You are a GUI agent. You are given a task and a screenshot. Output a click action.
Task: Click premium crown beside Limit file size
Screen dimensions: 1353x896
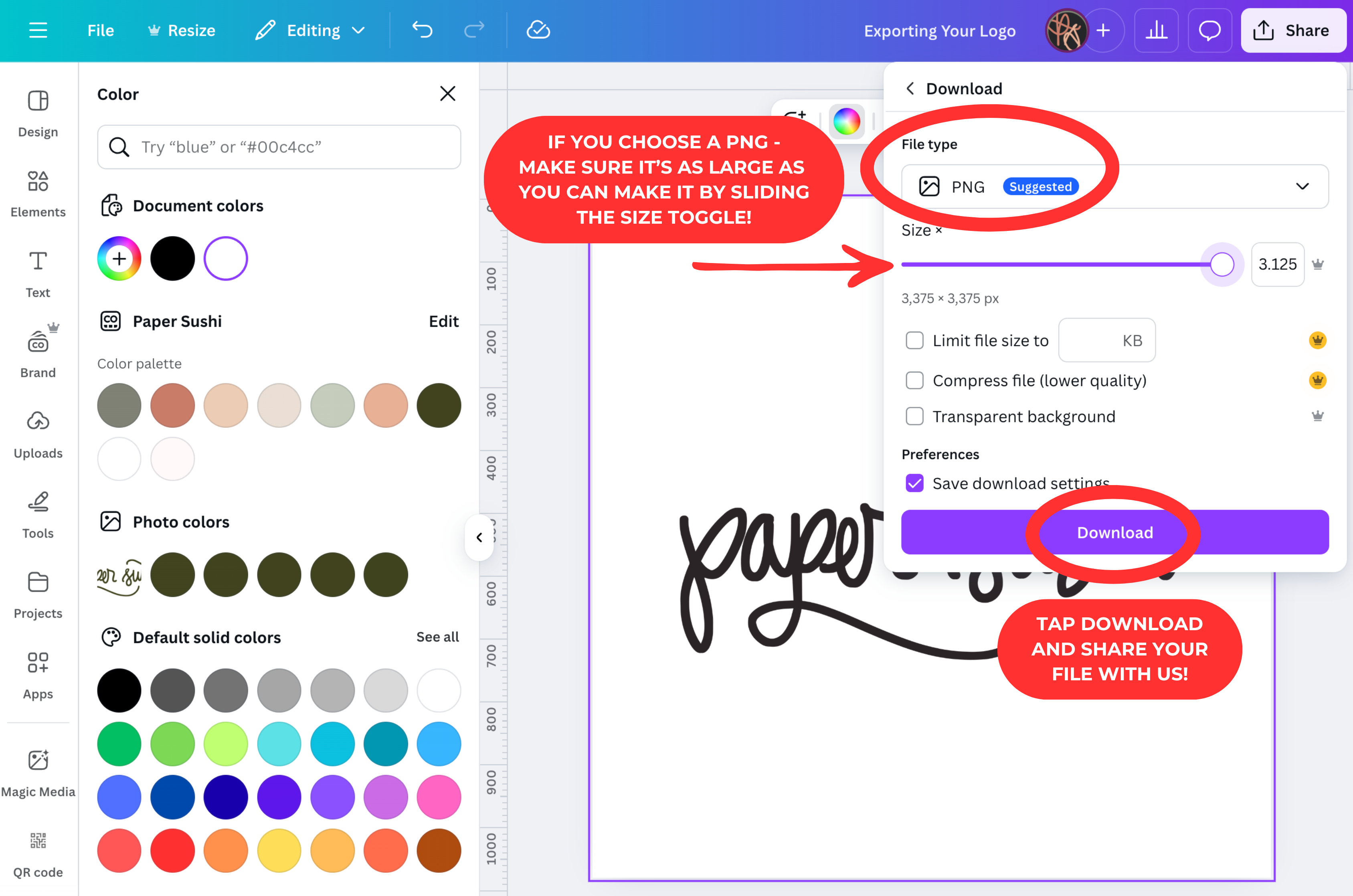[x=1318, y=341]
